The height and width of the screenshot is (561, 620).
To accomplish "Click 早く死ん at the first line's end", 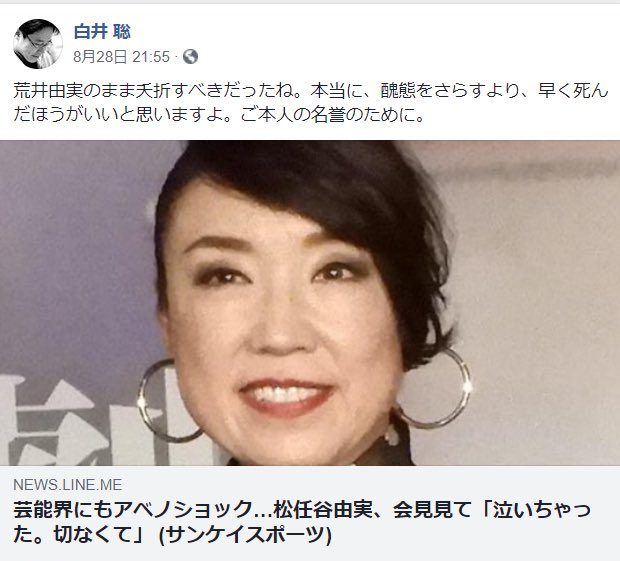I will (x=573, y=91).
